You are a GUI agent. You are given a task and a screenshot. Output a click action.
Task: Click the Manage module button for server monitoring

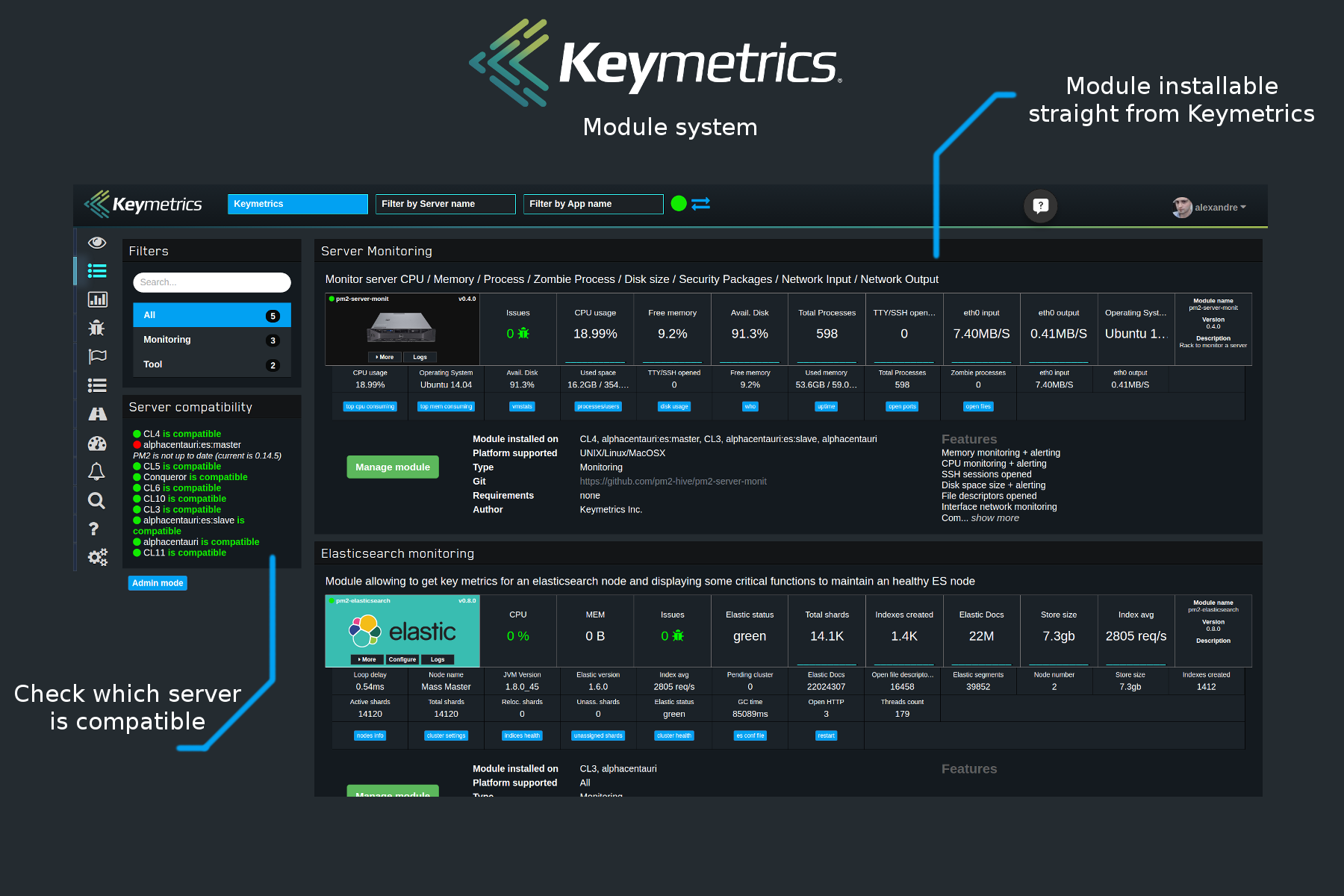pyautogui.click(x=393, y=467)
